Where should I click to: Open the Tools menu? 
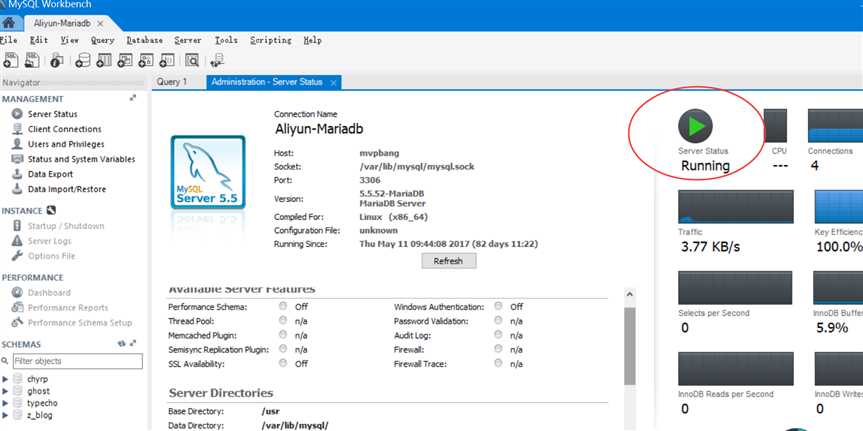point(226,40)
